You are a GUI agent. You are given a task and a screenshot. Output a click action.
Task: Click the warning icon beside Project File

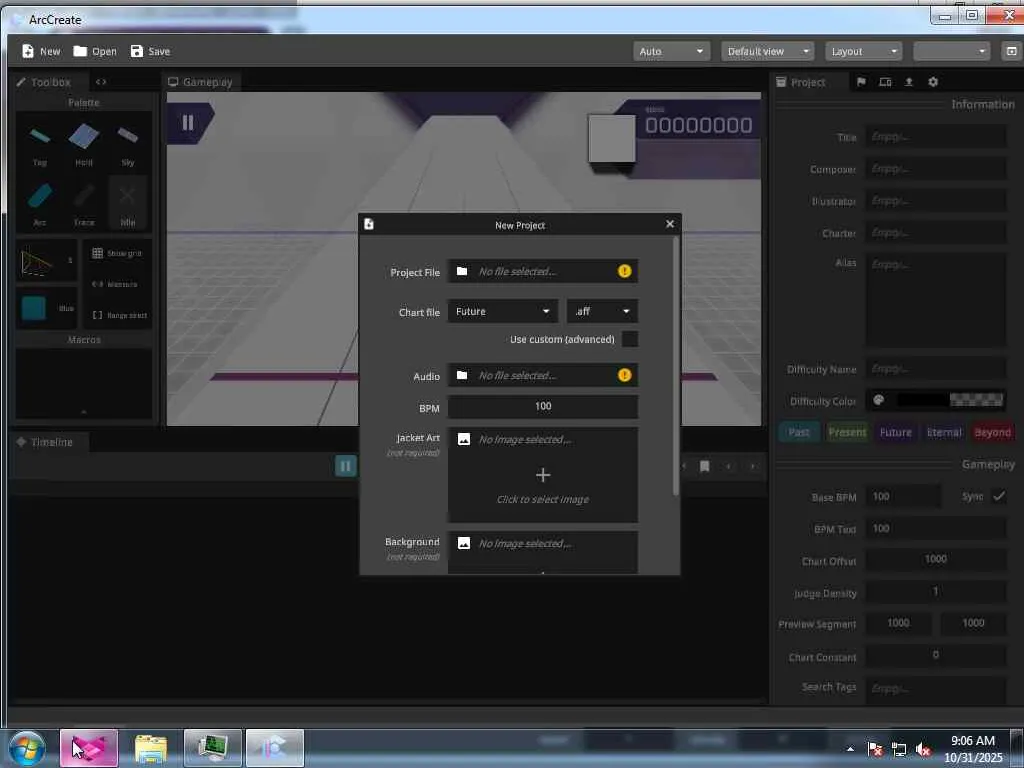click(624, 271)
